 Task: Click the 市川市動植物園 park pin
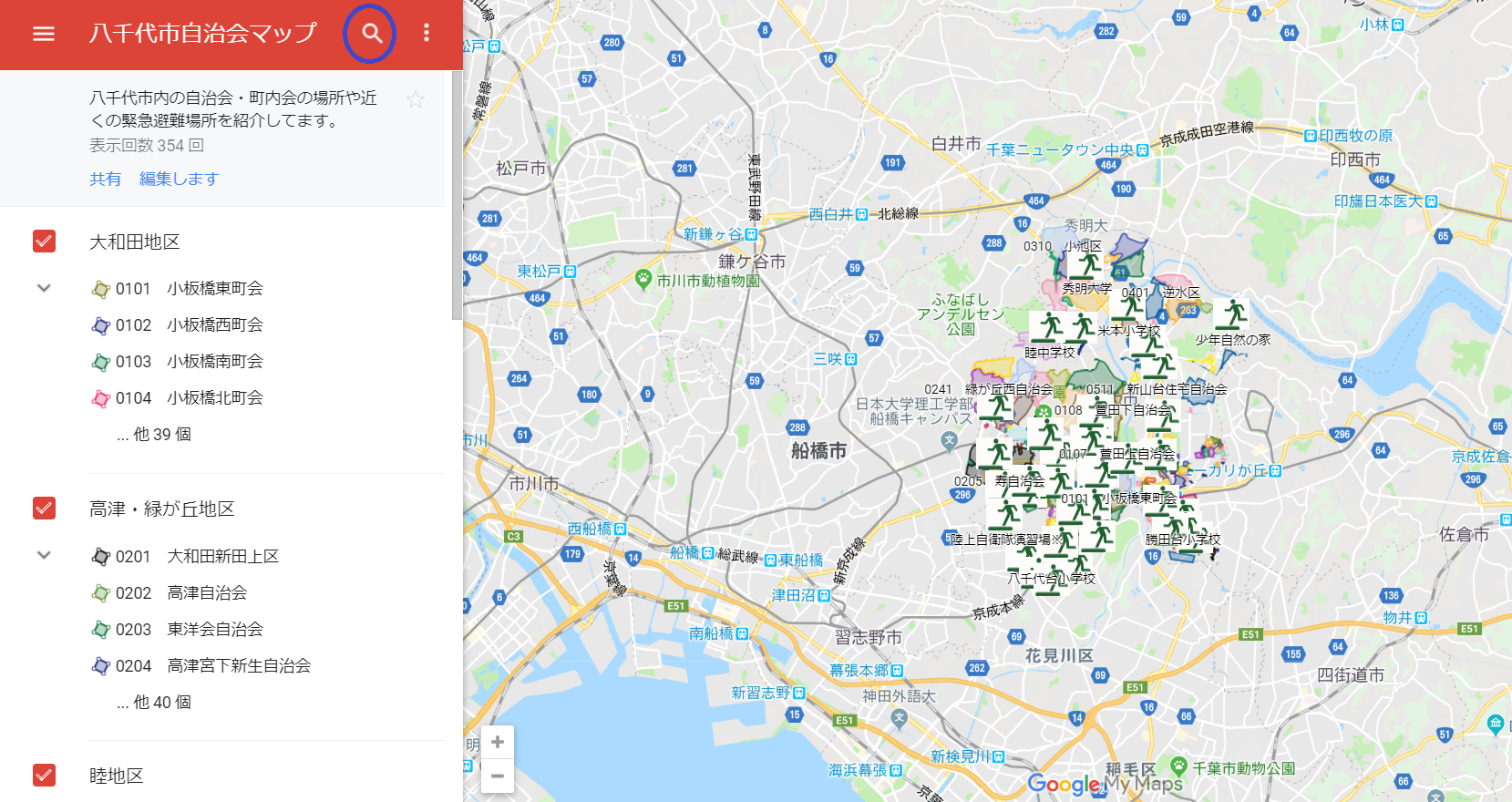643,278
